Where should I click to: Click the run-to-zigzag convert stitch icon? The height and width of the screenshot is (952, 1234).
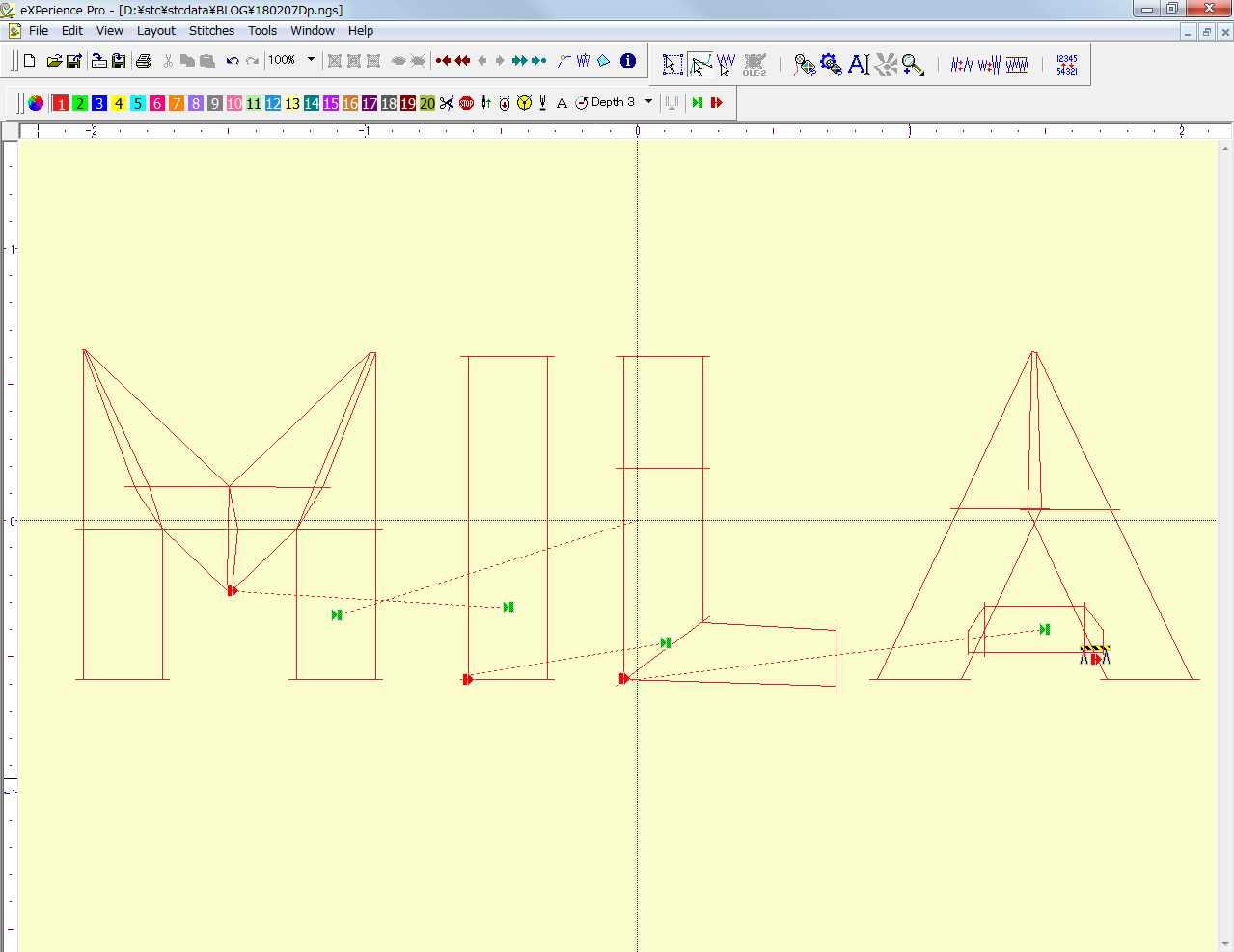click(962, 65)
